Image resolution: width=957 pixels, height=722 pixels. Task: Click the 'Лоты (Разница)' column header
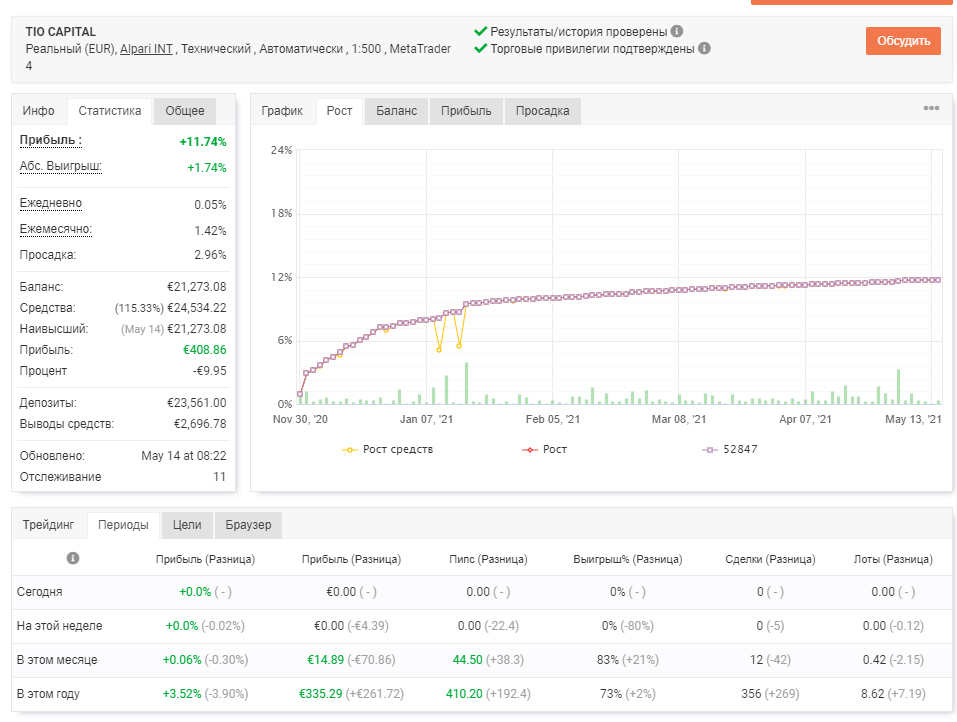tap(893, 560)
